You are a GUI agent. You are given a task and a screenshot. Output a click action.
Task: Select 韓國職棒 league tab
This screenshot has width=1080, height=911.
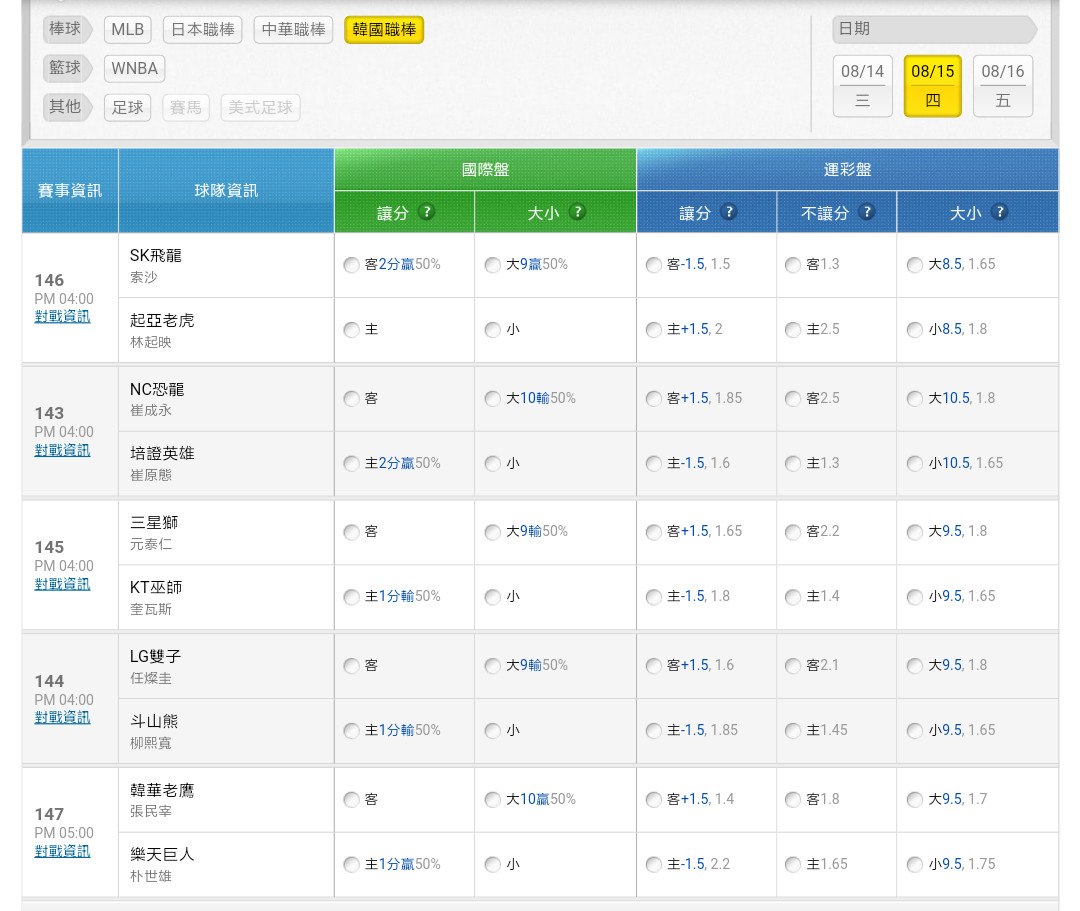click(x=384, y=30)
